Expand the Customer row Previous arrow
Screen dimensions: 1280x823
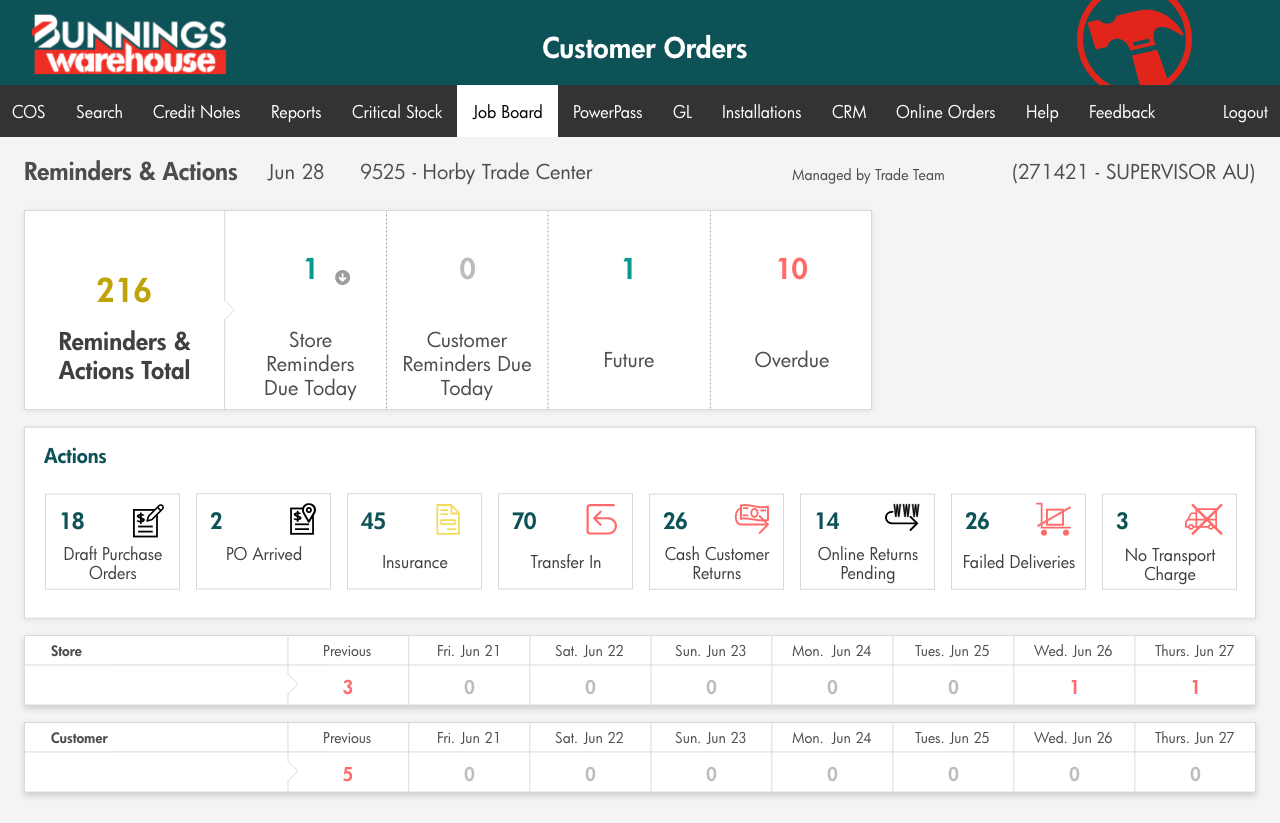point(293,773)
